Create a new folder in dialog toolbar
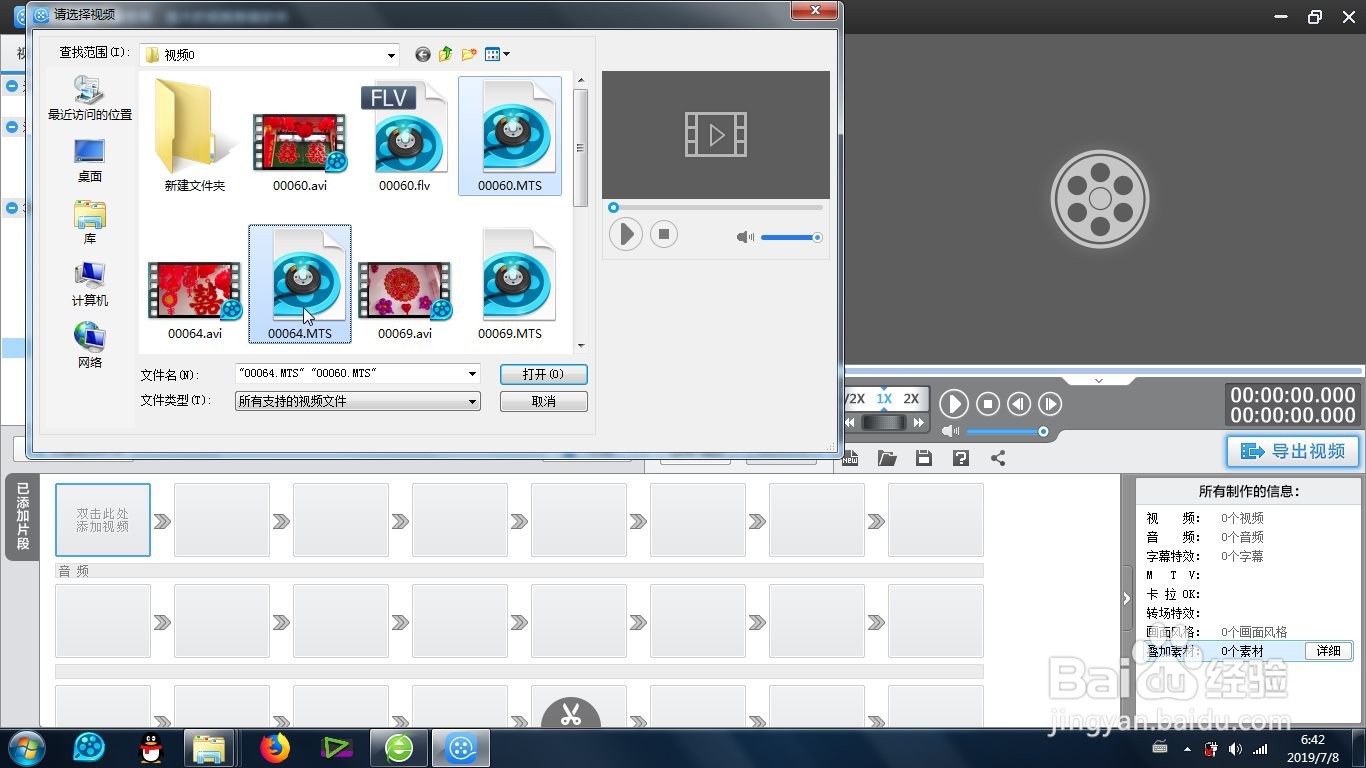1366x768 pixels. [x=468, y=55]
